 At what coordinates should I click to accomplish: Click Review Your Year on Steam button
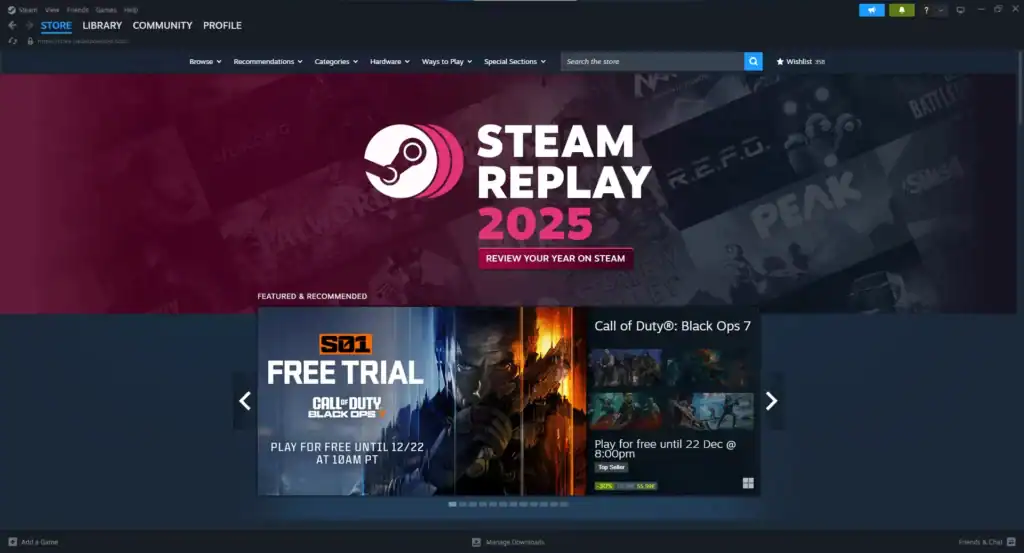click(x=555, y=259)
